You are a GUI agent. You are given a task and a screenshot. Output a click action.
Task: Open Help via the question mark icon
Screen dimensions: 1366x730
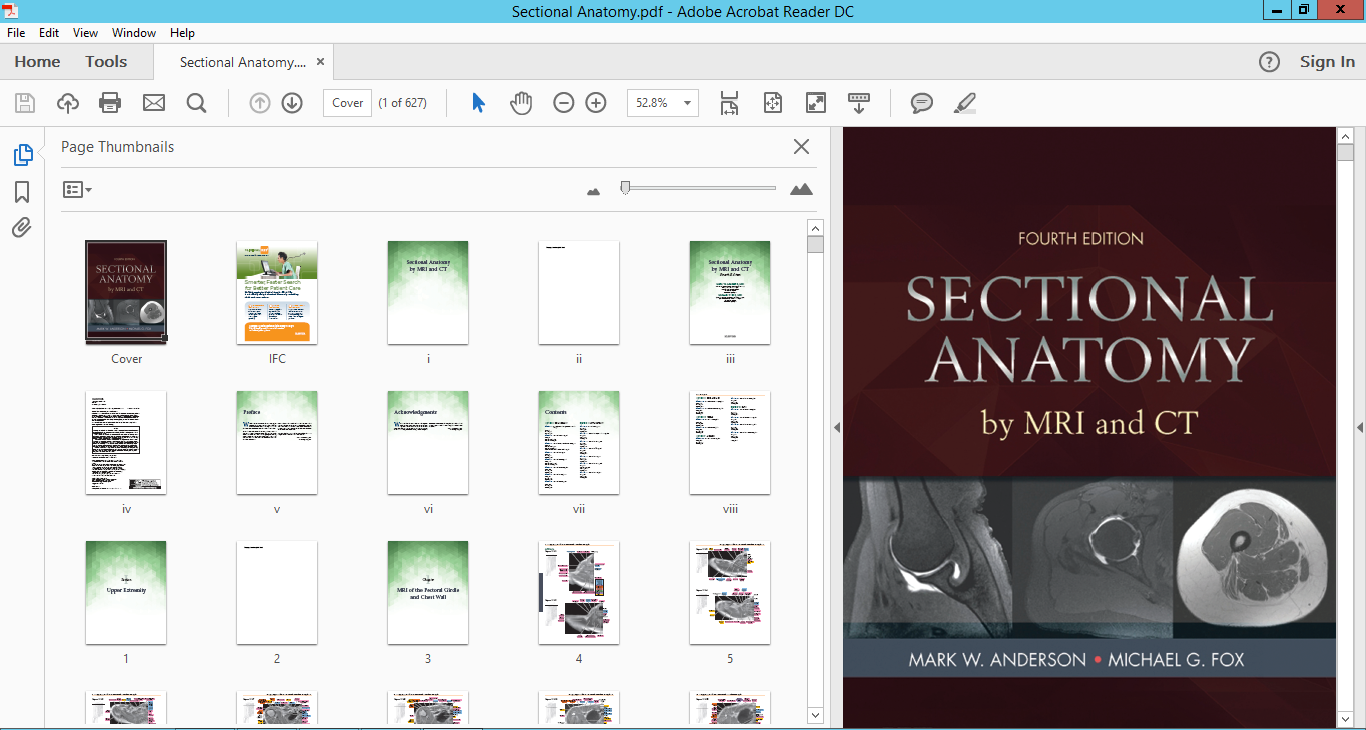[1269, 62]
